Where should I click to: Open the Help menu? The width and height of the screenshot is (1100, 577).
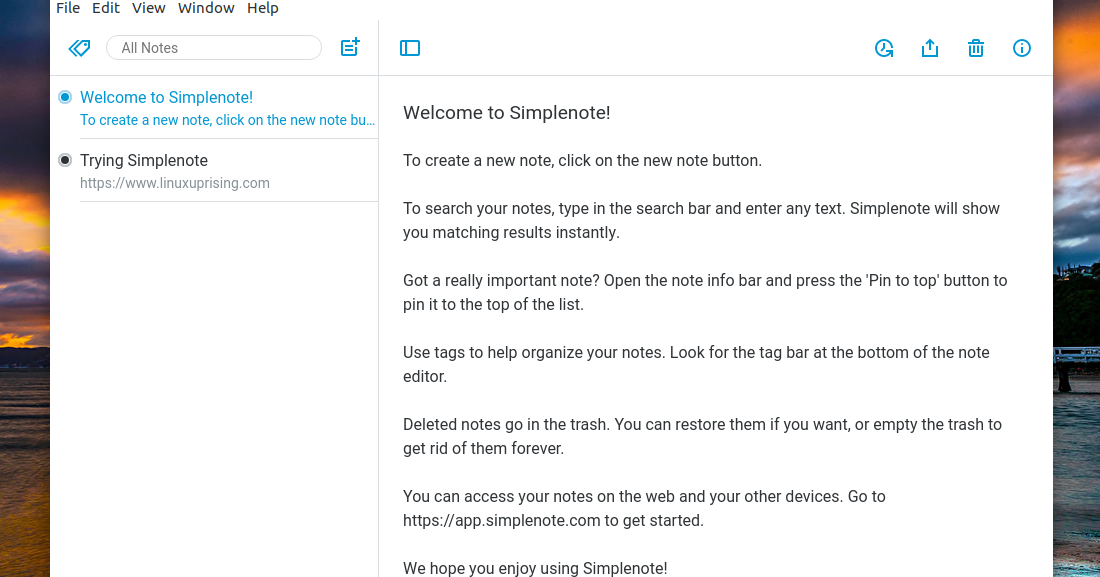pos(263,8)
